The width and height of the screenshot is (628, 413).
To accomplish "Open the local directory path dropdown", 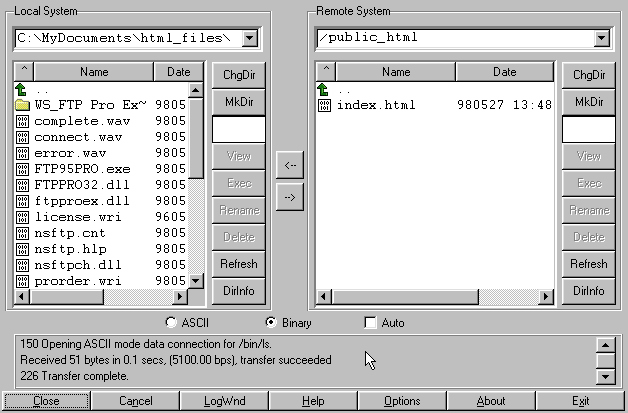I will coord(250,38).
